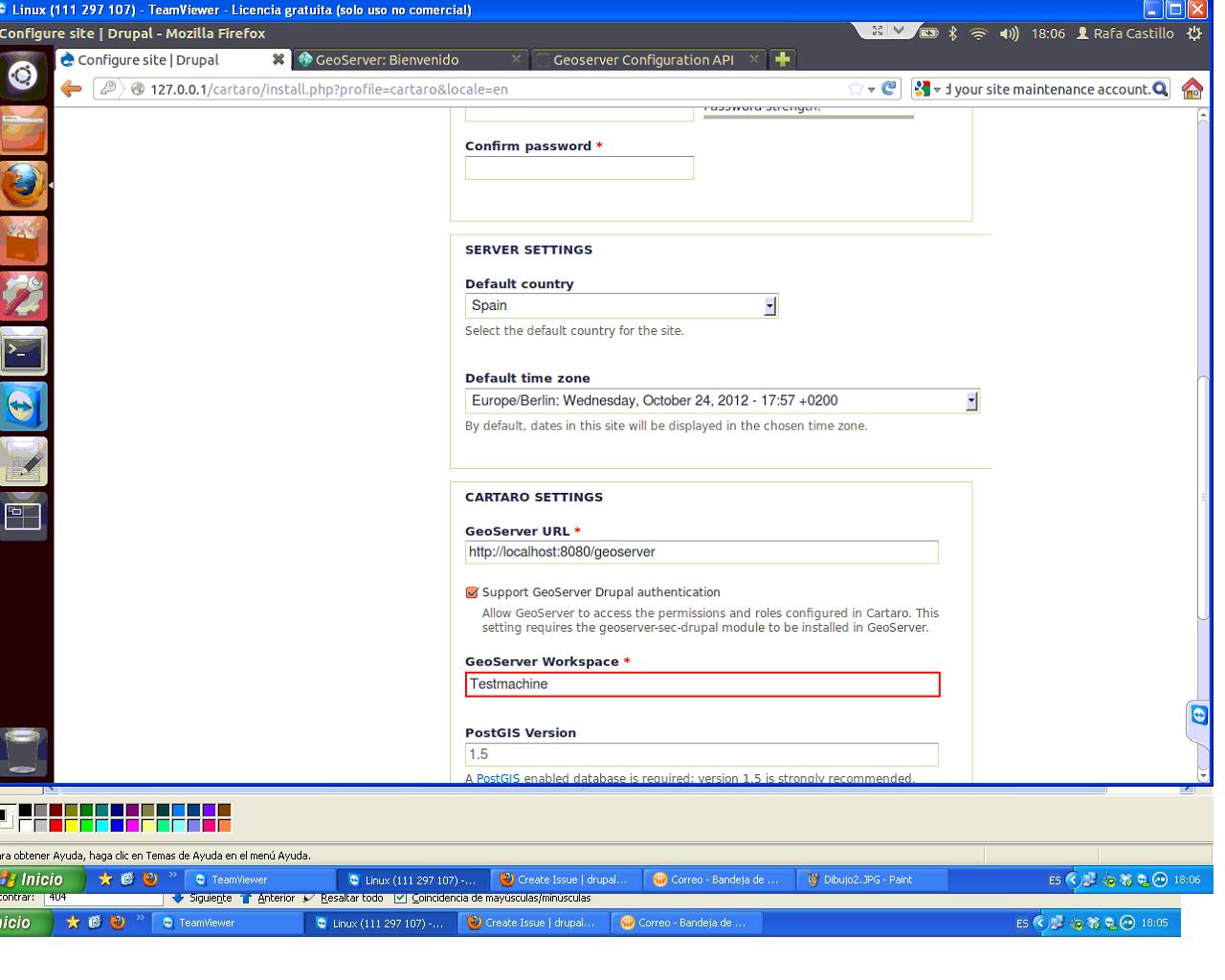
Task: Open the TeamViewer side panel tab icon
Action: click(x=1199, y=716)
